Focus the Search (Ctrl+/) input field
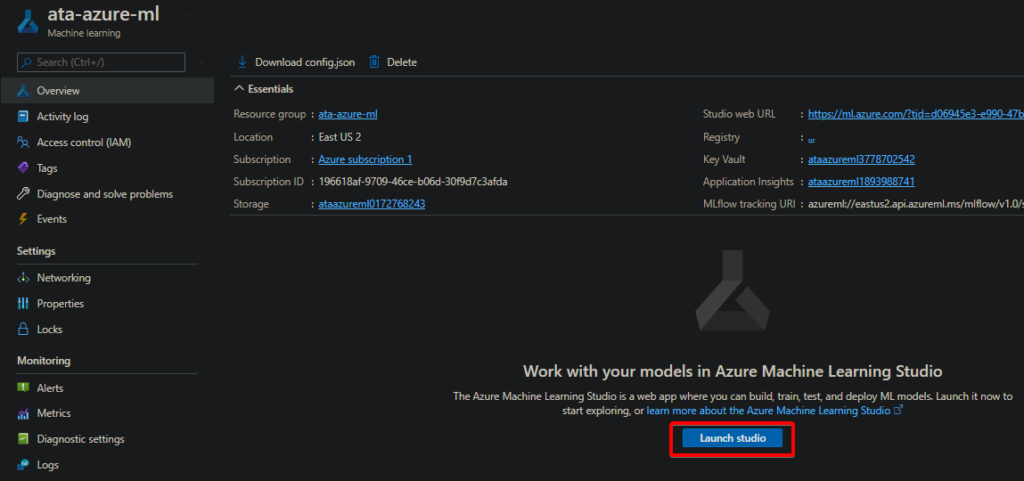The image size is (1024, 481). click(x=101, y=62)
